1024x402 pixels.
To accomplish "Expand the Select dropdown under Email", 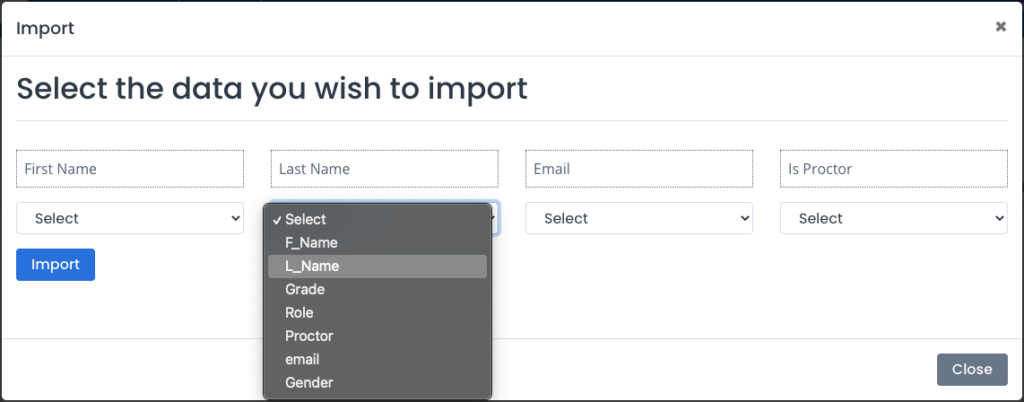I will tap(639, 218).
